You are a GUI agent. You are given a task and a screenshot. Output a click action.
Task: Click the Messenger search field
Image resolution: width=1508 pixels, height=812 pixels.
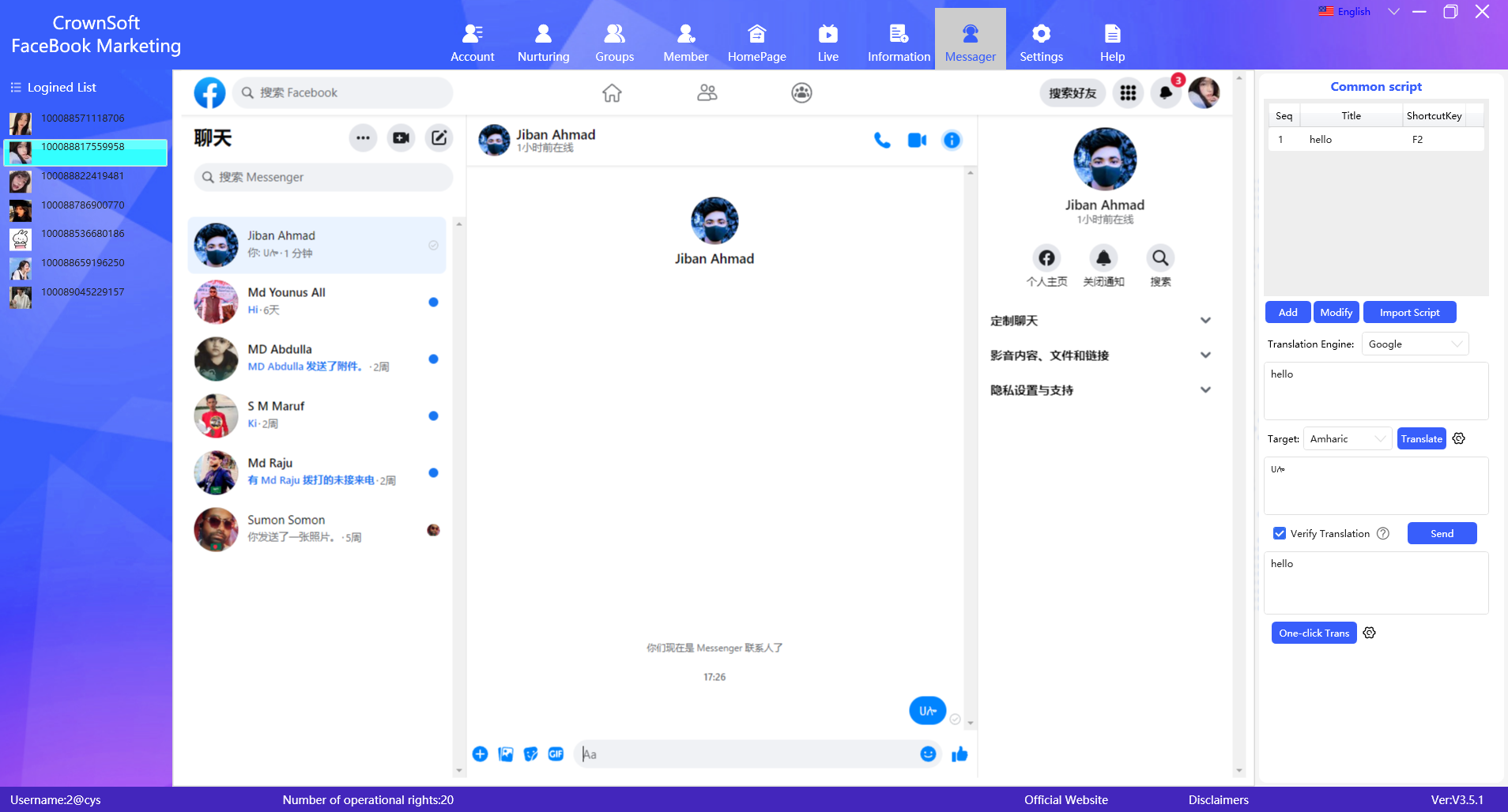(323, 177)
